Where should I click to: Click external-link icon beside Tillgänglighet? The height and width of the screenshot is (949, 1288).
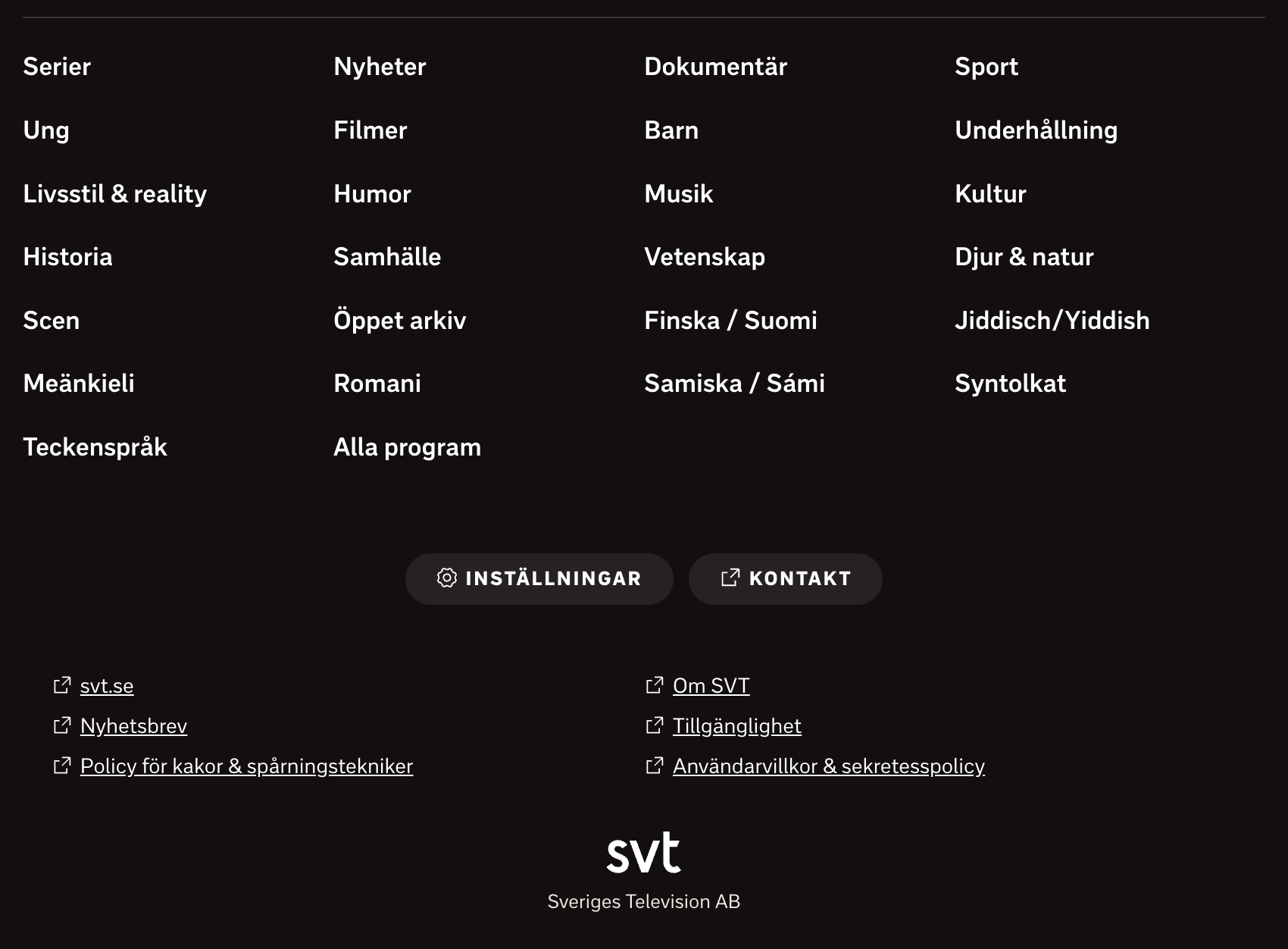coord(655,725)
